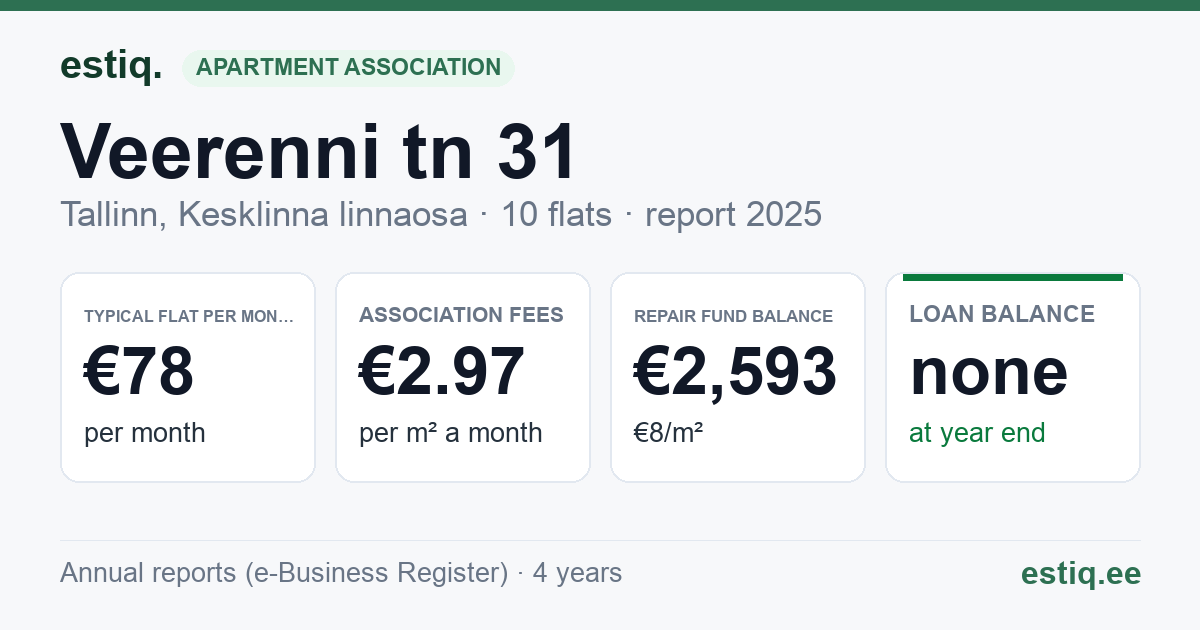
Task: Click the TYPICAL FLAT PER MON… label
Action: pos(190,316)
